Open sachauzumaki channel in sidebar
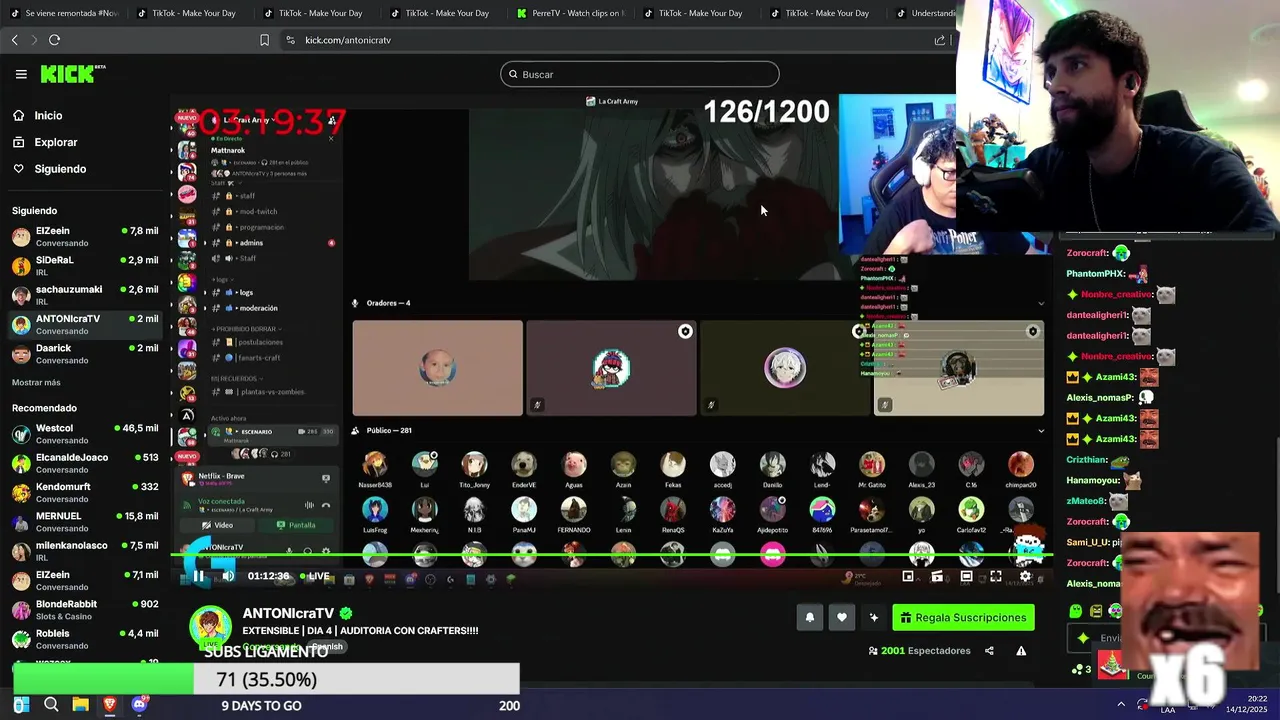The width and height of the screenshot is (1280, 720). [85, 295]
